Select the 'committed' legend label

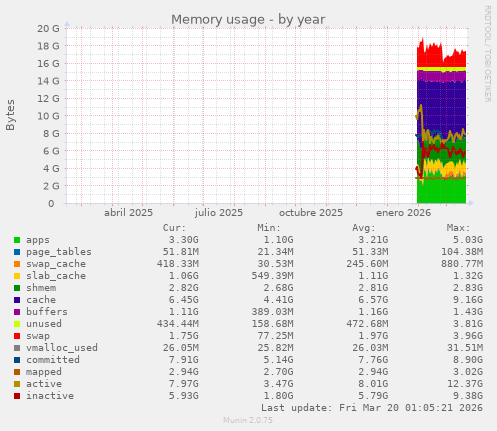tap(53, 360)
